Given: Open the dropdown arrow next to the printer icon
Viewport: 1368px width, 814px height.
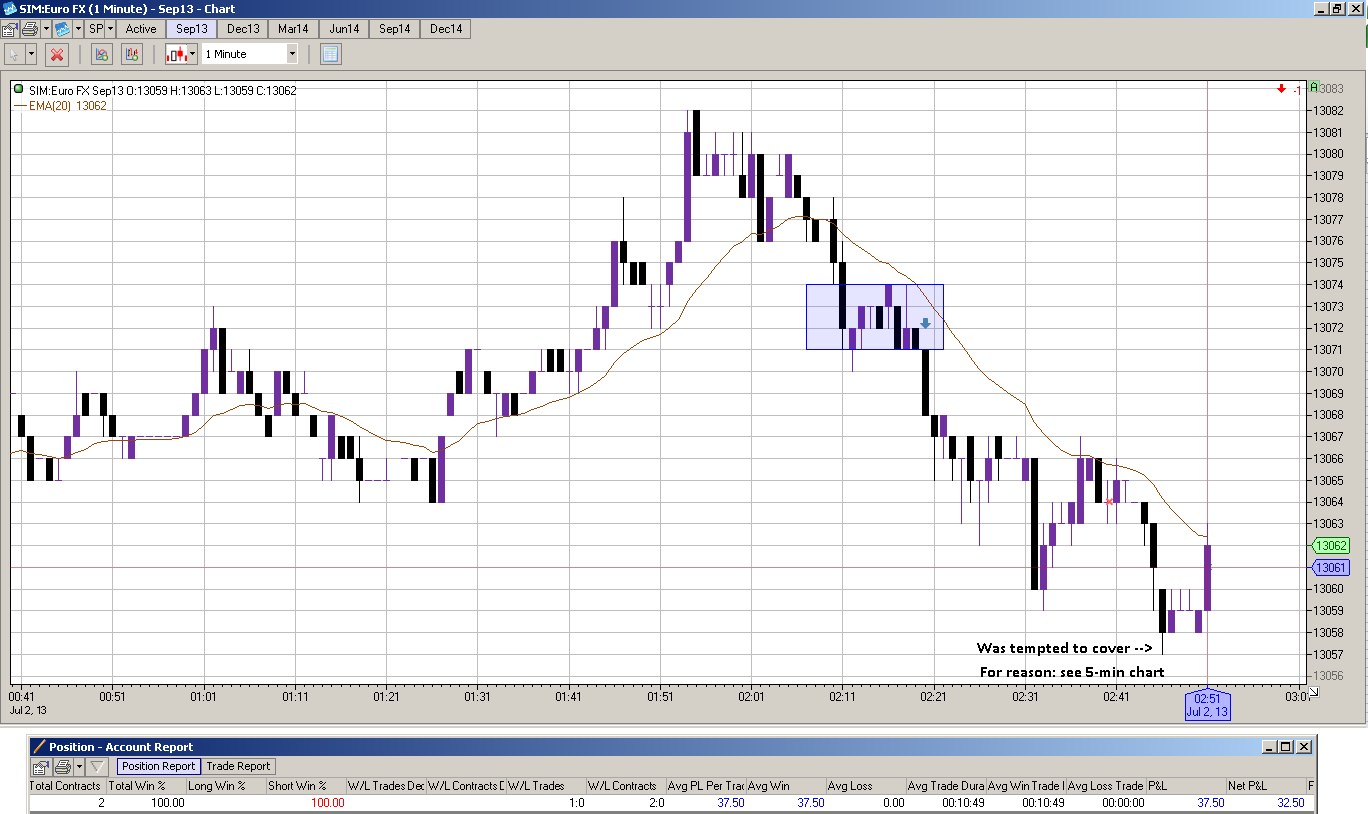Looking at the screenshot, I should [46, 29].
